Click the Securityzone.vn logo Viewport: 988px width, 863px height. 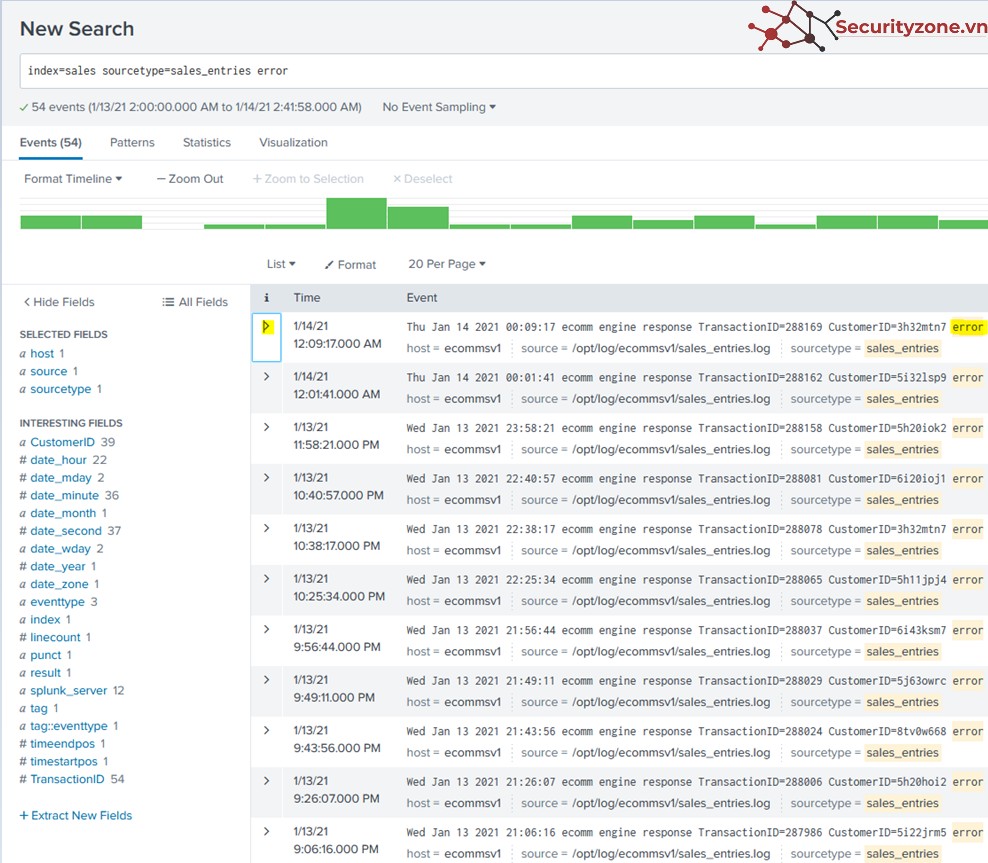point(867,26)
